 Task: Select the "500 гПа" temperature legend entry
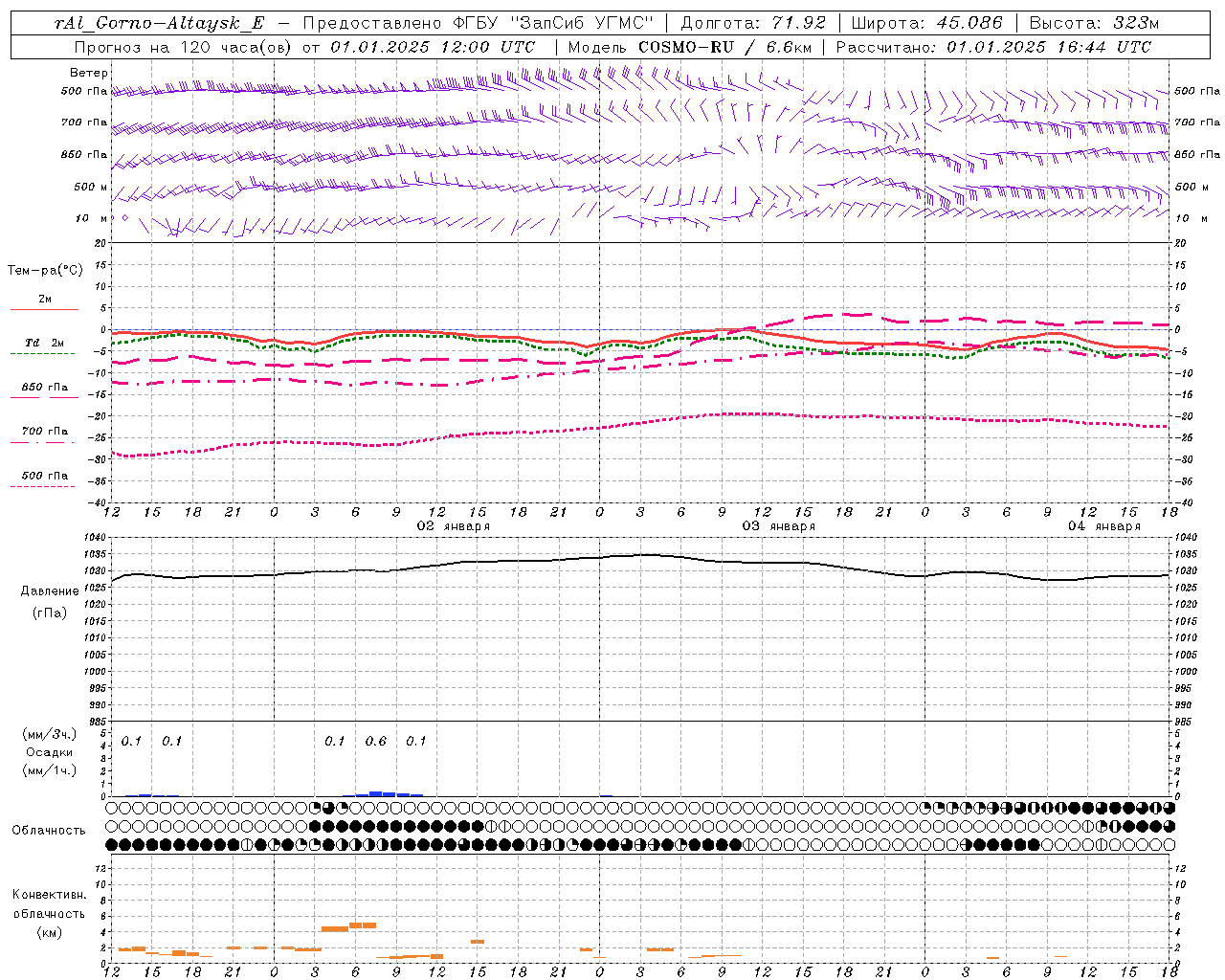click(45, 476)
